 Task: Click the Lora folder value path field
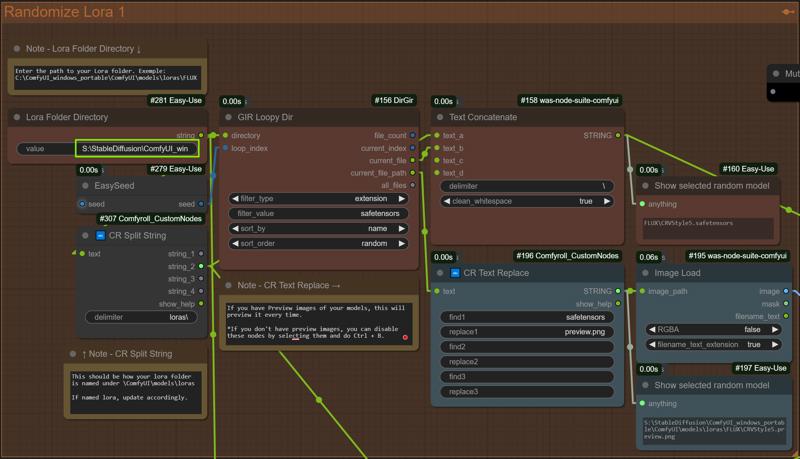pyautogui.click(x=136, y=149)
